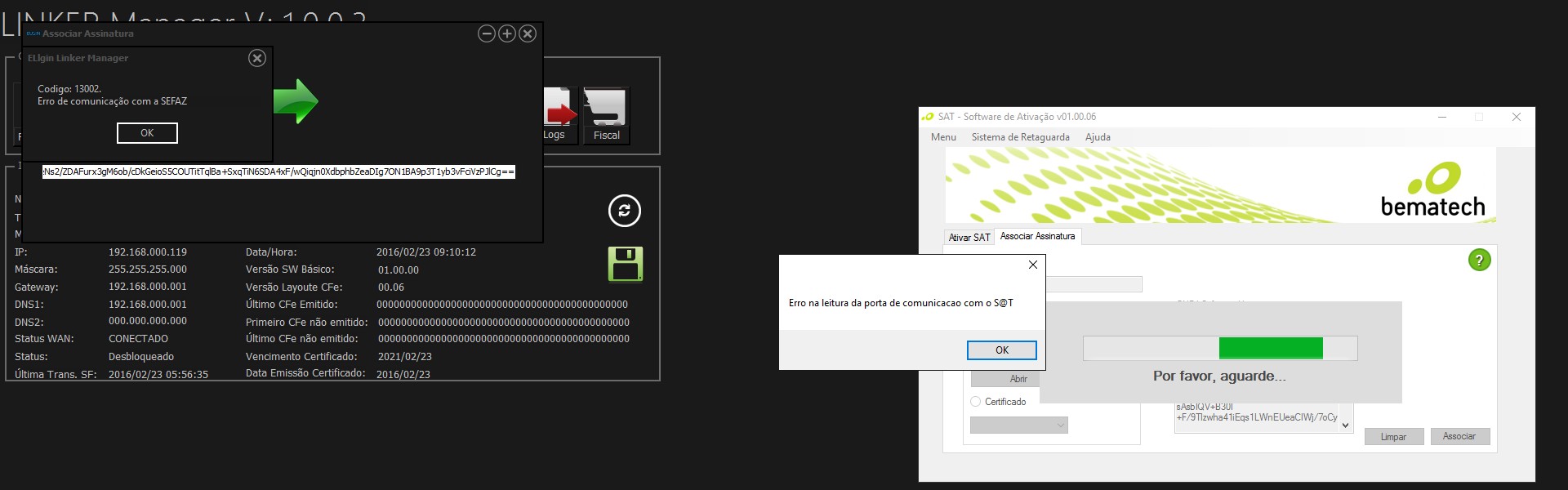The image size is (1568, 490).
Task: Click the Limpar button
Action: click(1393, 437)
